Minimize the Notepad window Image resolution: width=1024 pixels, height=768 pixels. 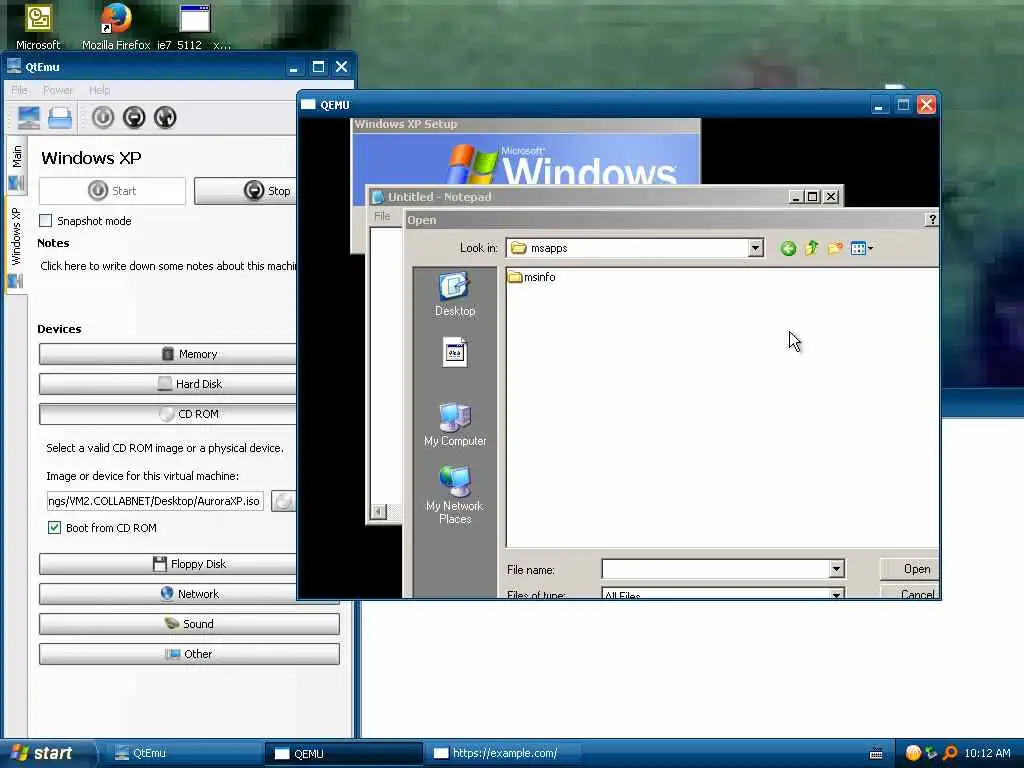[x=795, y=197]
